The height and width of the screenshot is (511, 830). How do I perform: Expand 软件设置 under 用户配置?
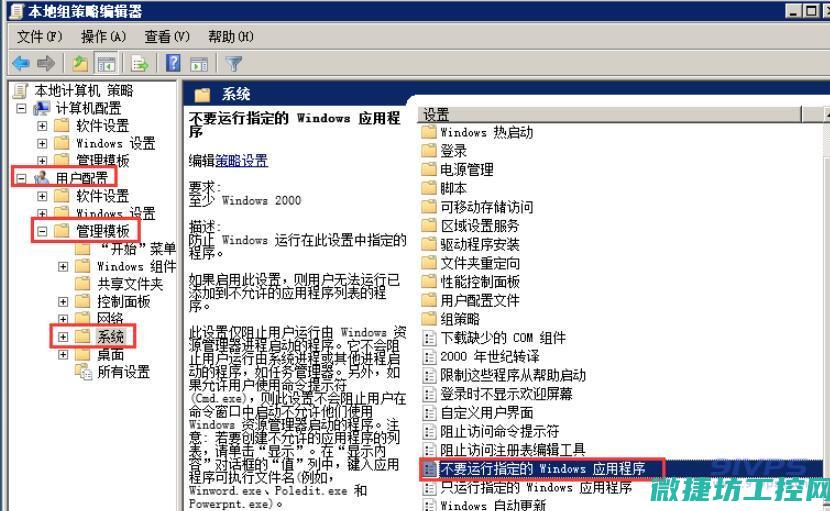tap(42, 196)
